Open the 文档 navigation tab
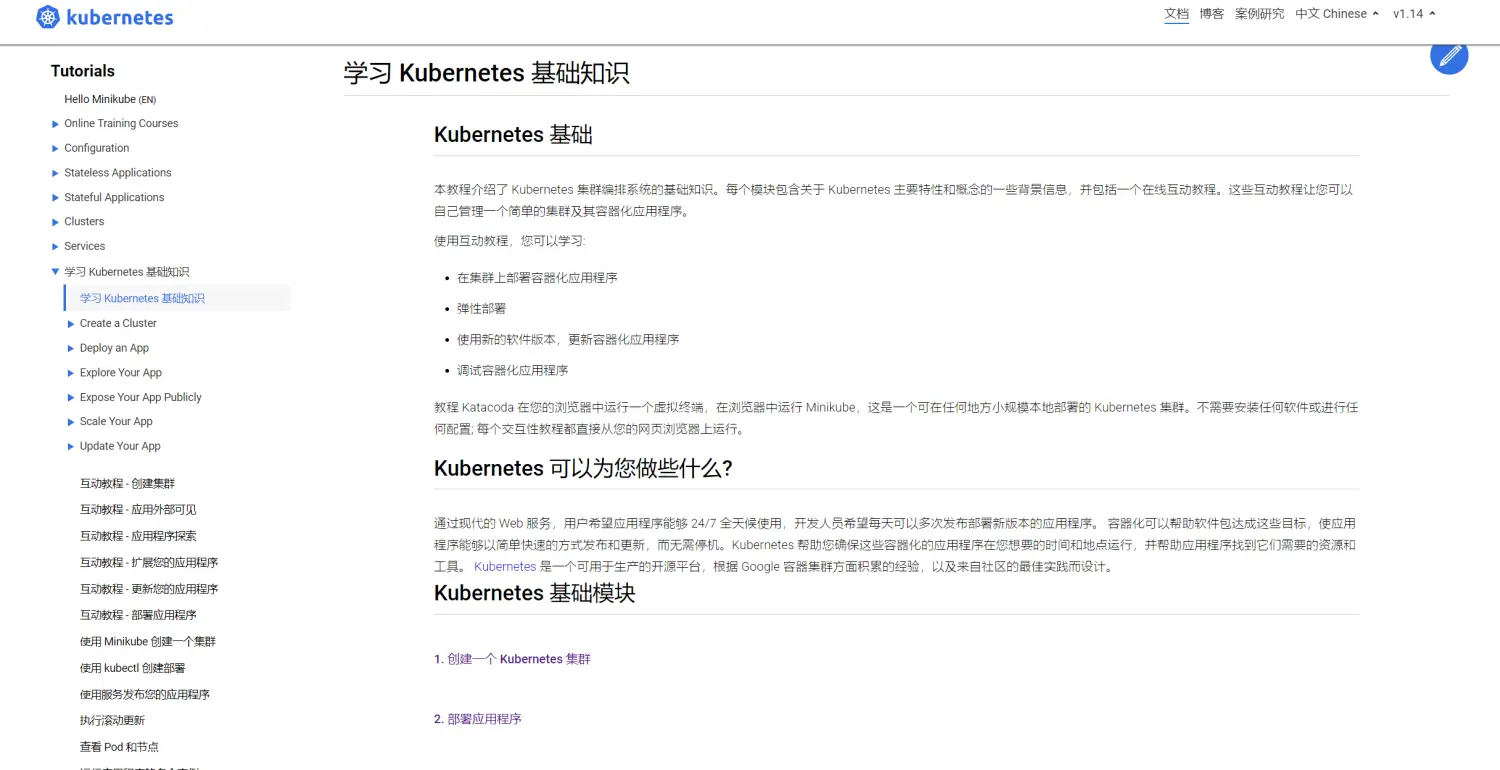Screen dimensions: 1500x770 [x=1176, y=14]
